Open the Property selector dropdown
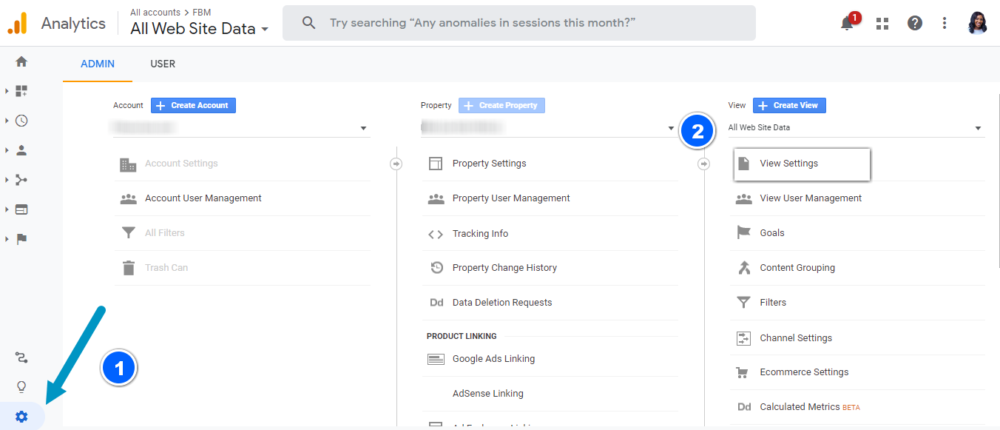The width and height of the screenshot is (1000, 430). coord(548,128)
